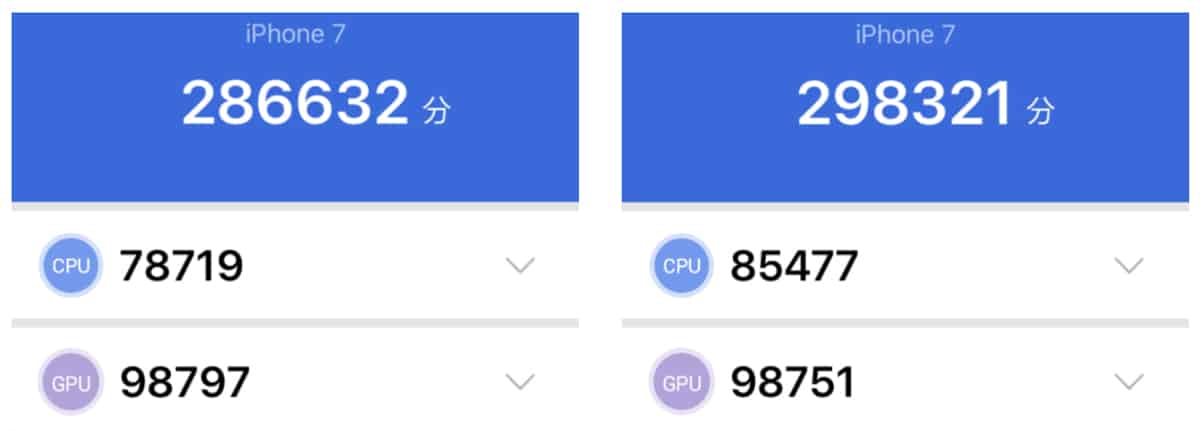This screenshot has height=431, width=1200.
Task: Select the total score 286632
Action: point(295,104)
